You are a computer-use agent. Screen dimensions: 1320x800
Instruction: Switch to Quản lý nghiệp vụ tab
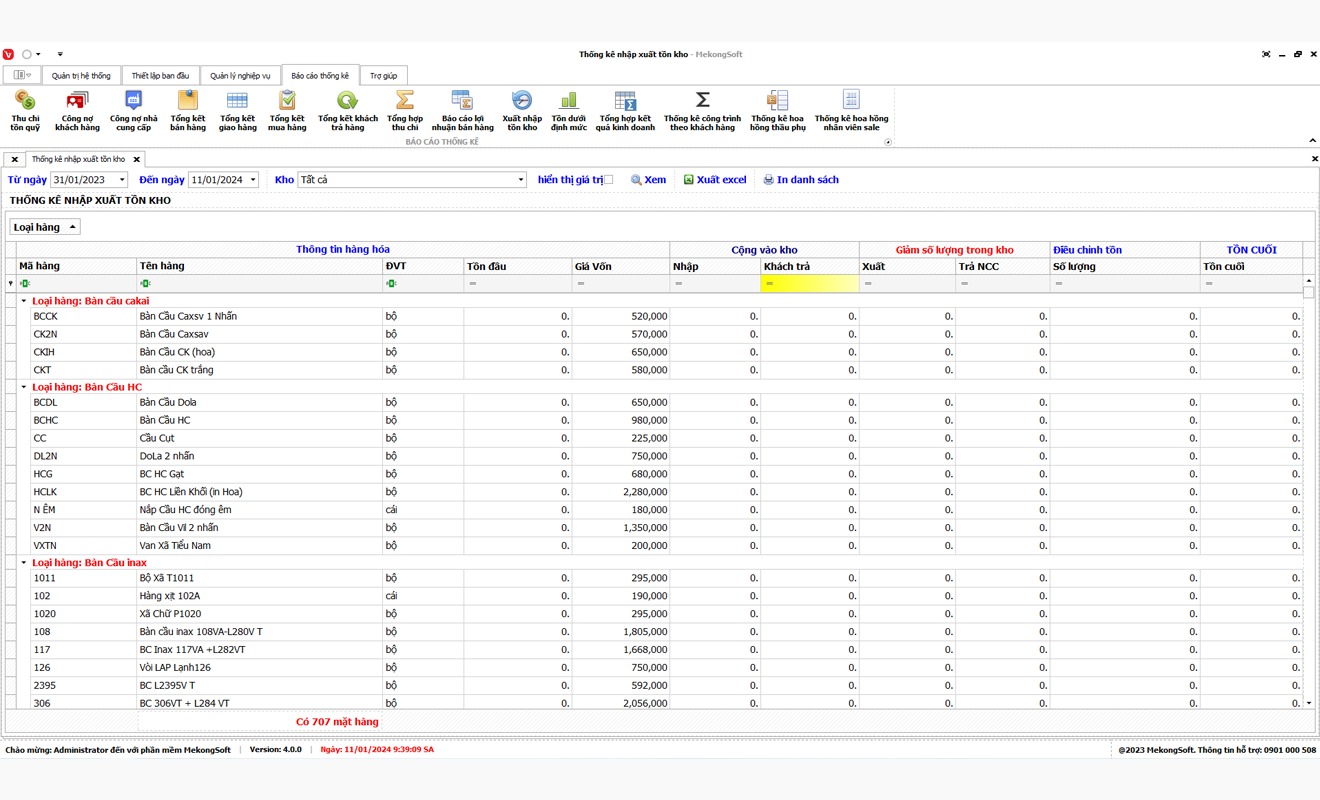pyautogui.click(x=240, y=76)
